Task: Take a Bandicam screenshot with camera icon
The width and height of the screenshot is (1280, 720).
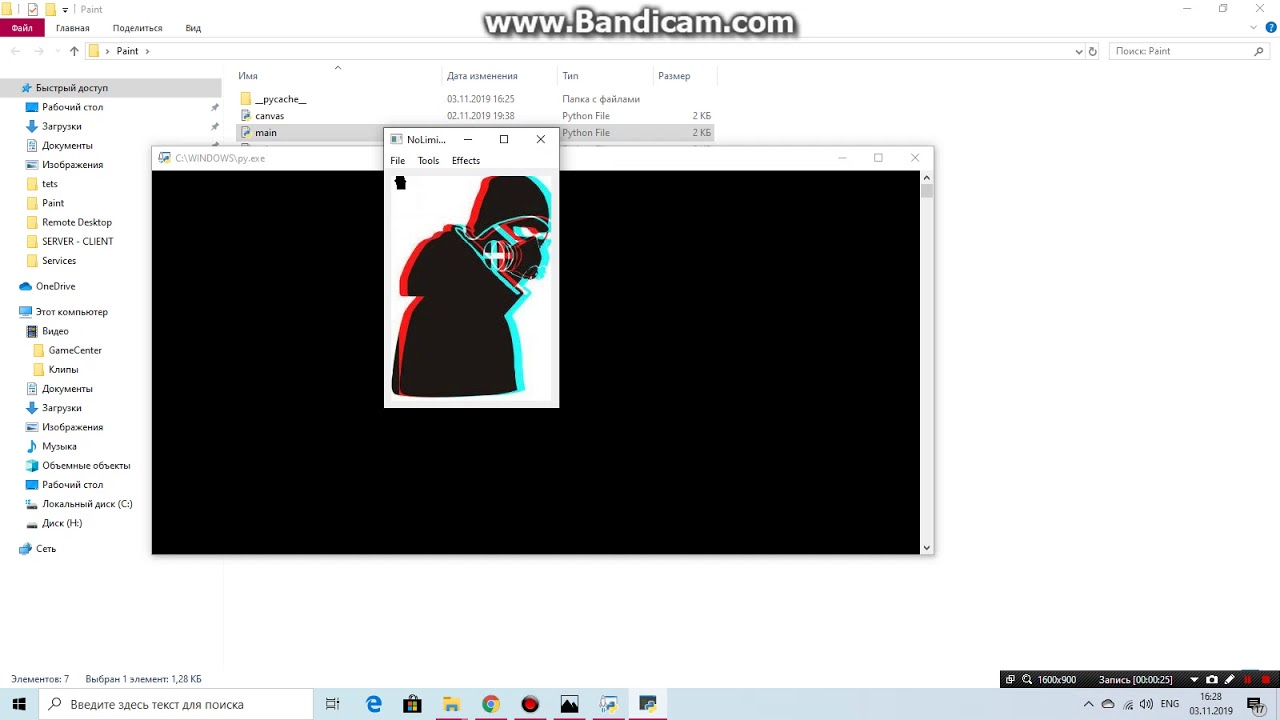Action: tap(1212, 680)
